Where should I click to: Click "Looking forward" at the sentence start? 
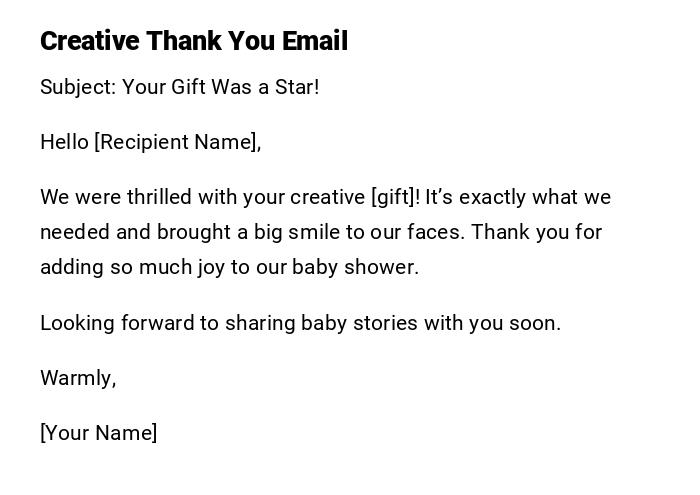pyautogui.click(x=111, y=323)
